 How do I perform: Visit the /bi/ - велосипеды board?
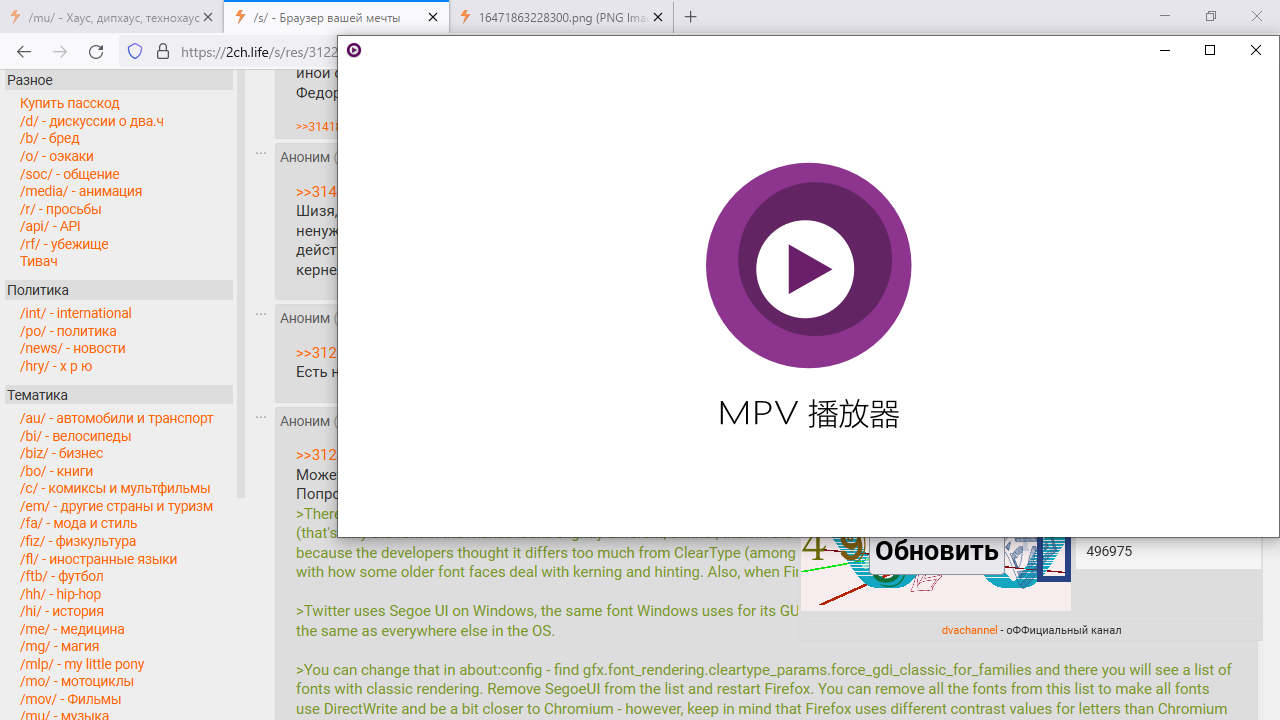click(76, 436)
